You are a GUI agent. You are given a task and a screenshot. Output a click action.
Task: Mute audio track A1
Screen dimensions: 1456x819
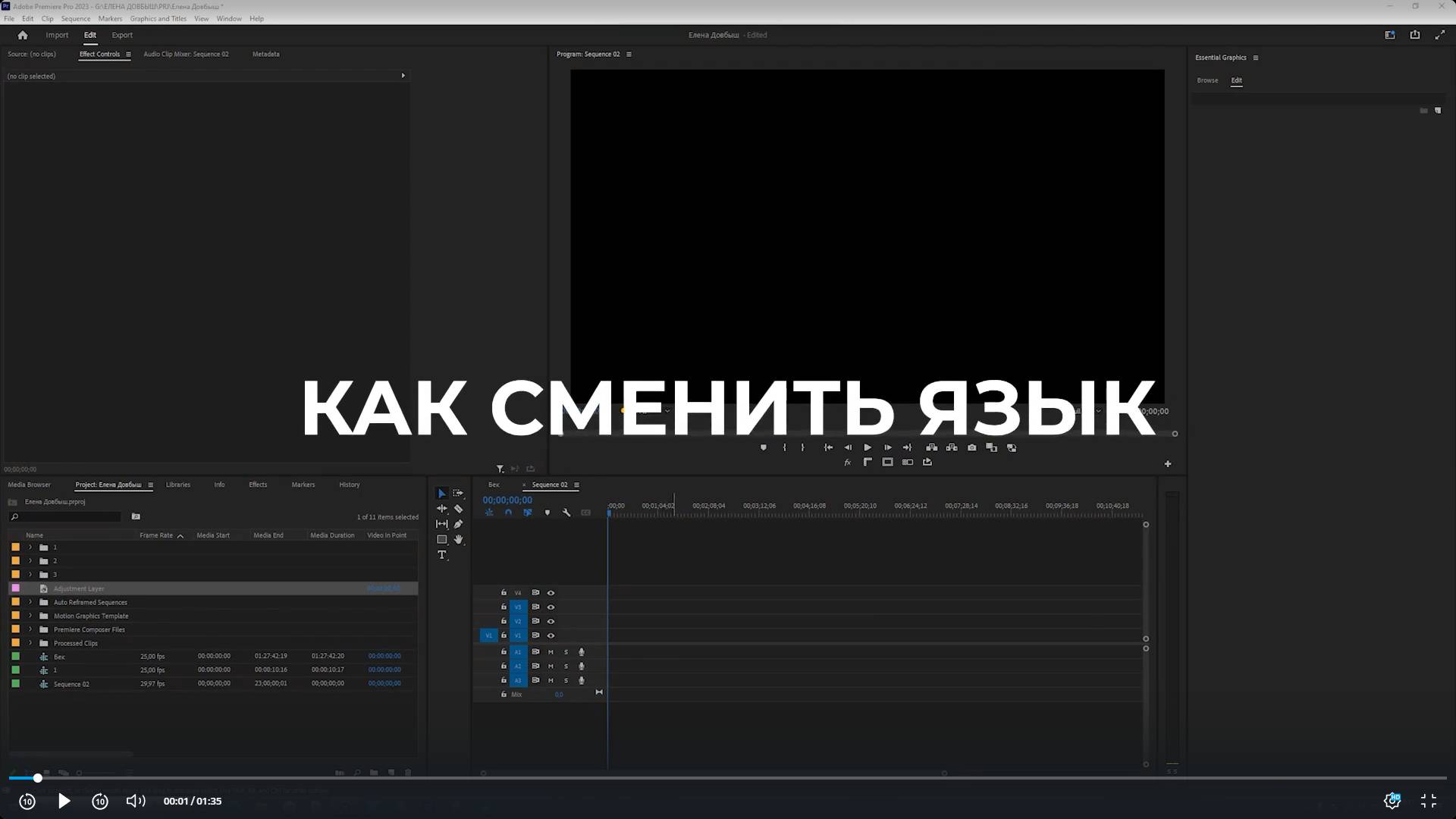(x=551, y=652)
